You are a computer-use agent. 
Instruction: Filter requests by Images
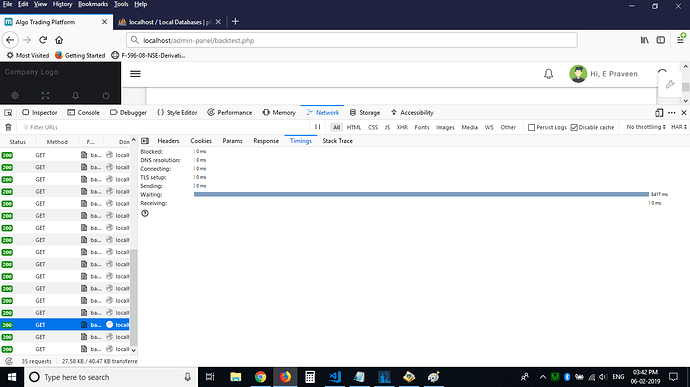pos(445,127)
